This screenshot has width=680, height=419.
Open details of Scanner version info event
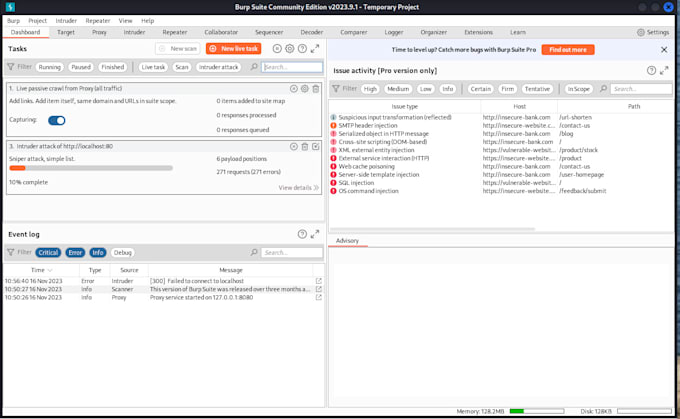point(319,289)
